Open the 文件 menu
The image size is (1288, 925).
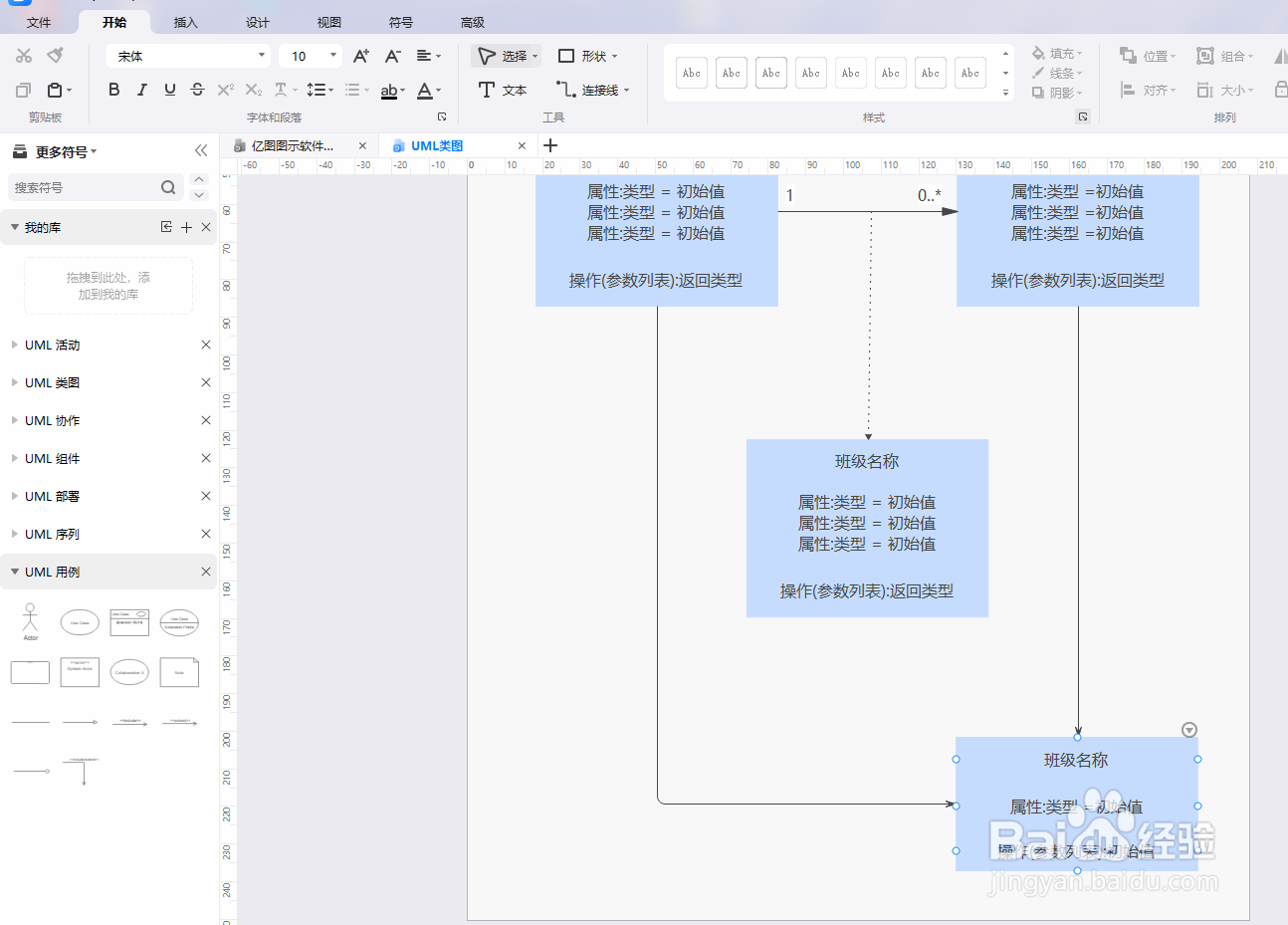(39, 22)
